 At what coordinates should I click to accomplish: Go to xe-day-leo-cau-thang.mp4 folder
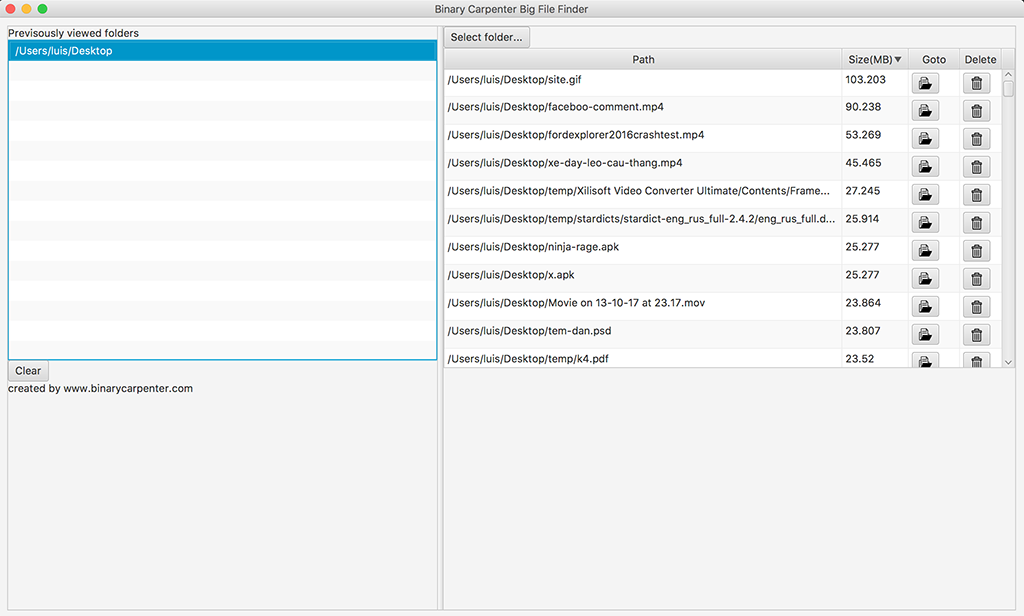[x=925, y=167]
